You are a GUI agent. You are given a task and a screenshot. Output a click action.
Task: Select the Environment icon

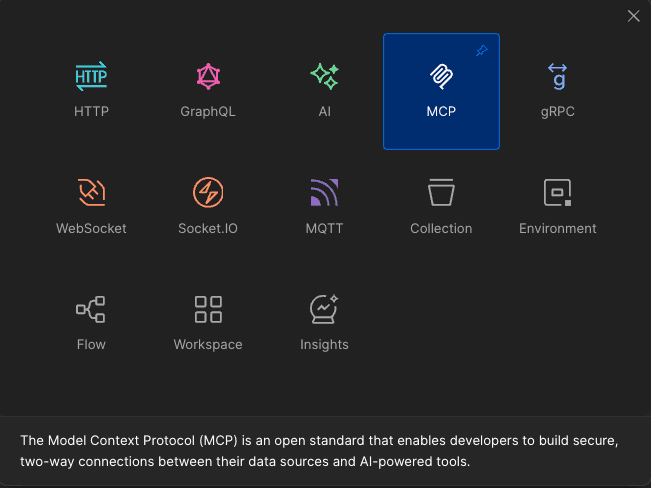(557, 193)
